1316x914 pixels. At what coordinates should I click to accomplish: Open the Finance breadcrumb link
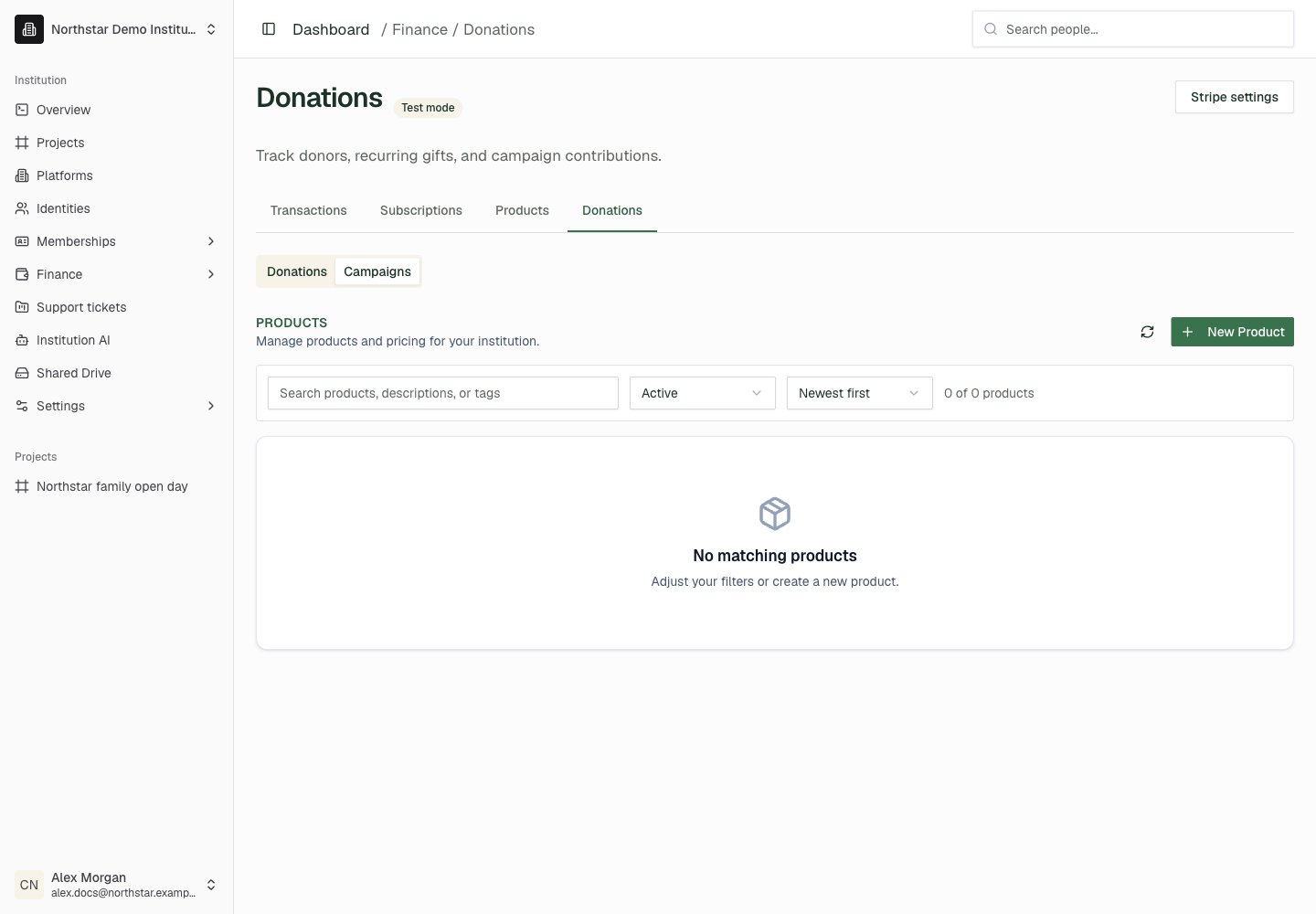pos(419,29)
